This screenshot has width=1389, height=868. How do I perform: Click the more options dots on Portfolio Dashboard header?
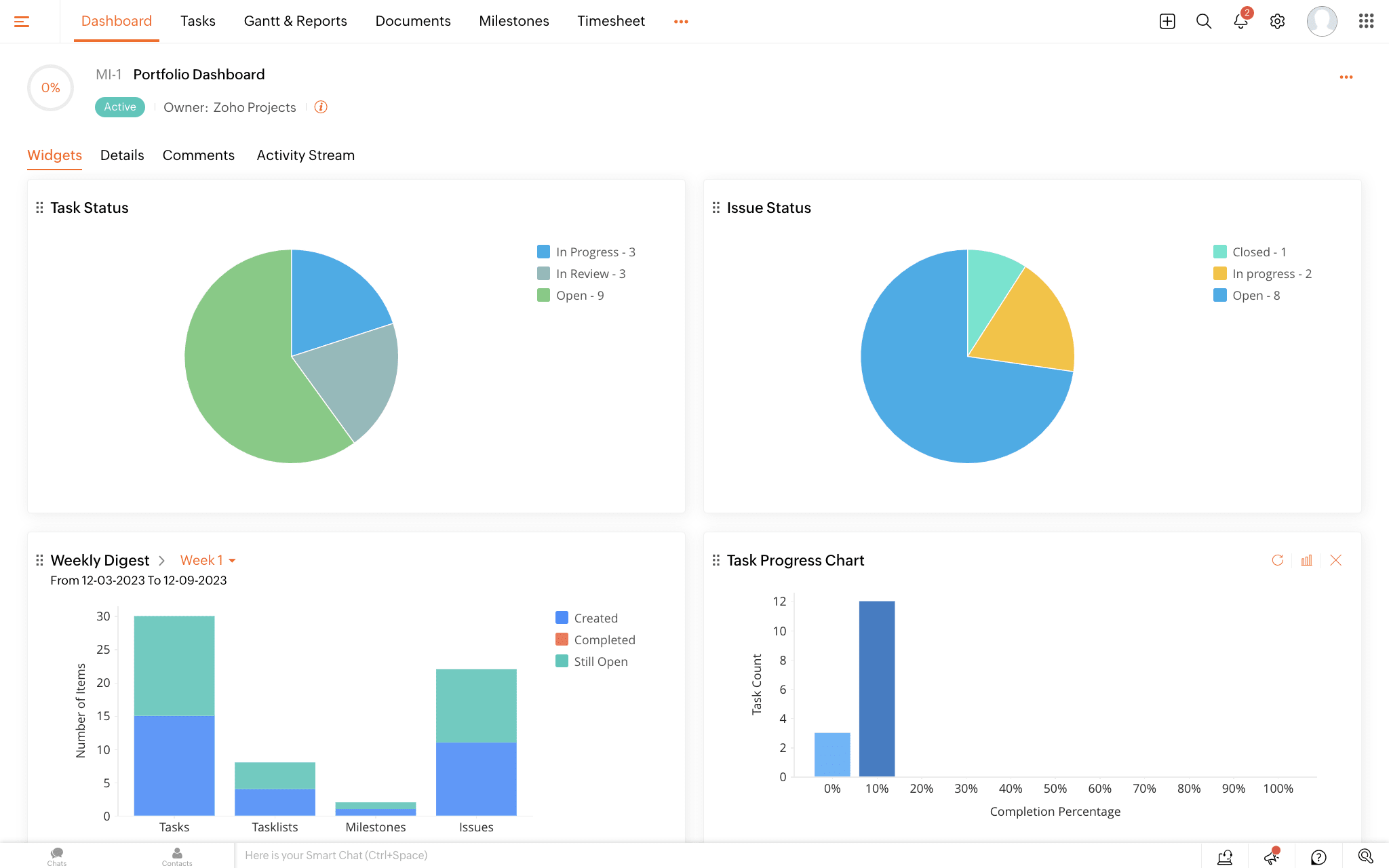[1347, 77]
